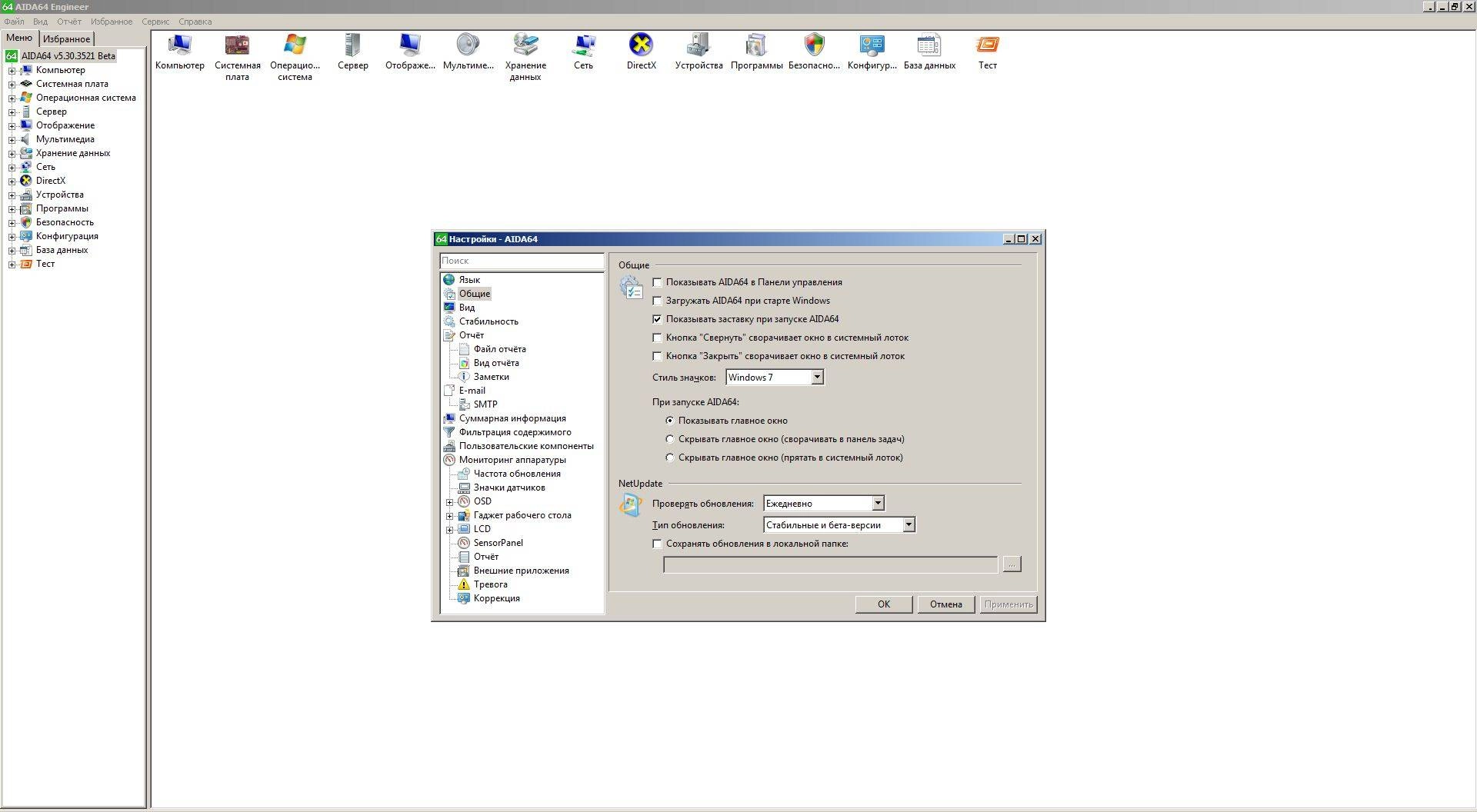Select Скрывать главное окно (сворачивать в панель задач)

point(670,439)
